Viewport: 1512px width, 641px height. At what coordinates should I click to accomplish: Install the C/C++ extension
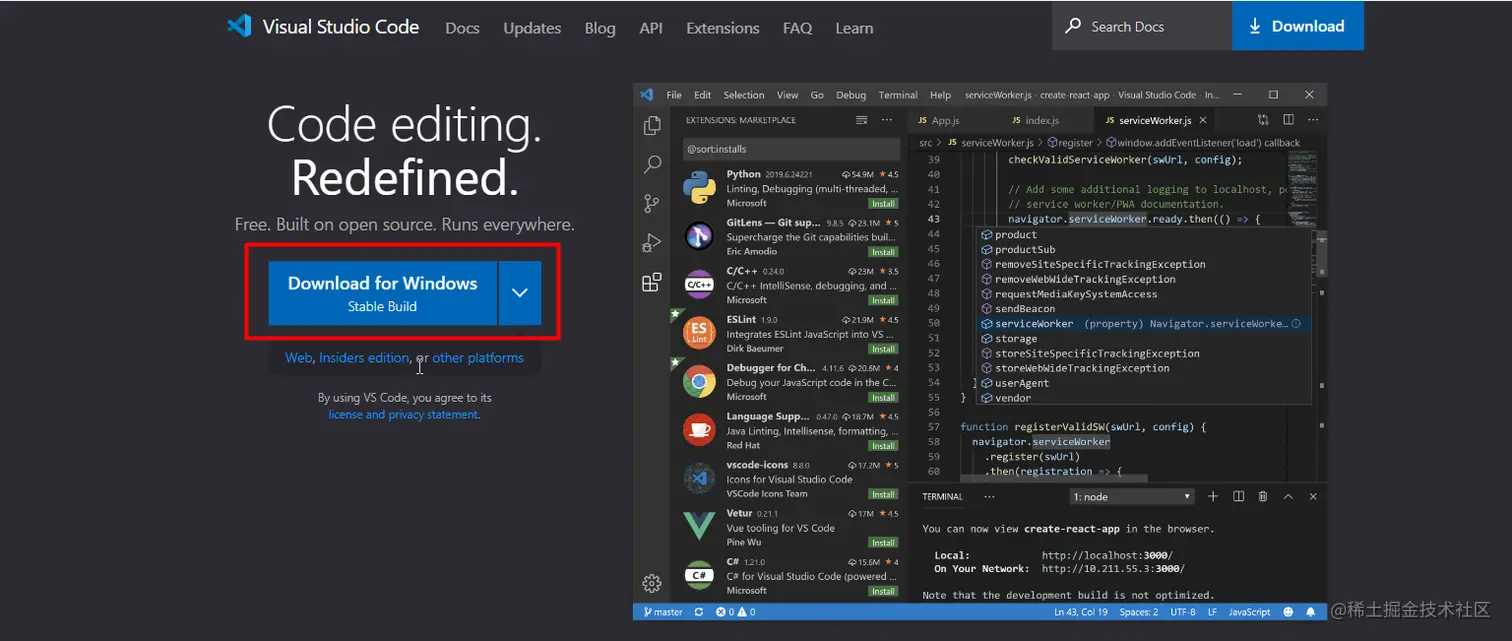883,300
